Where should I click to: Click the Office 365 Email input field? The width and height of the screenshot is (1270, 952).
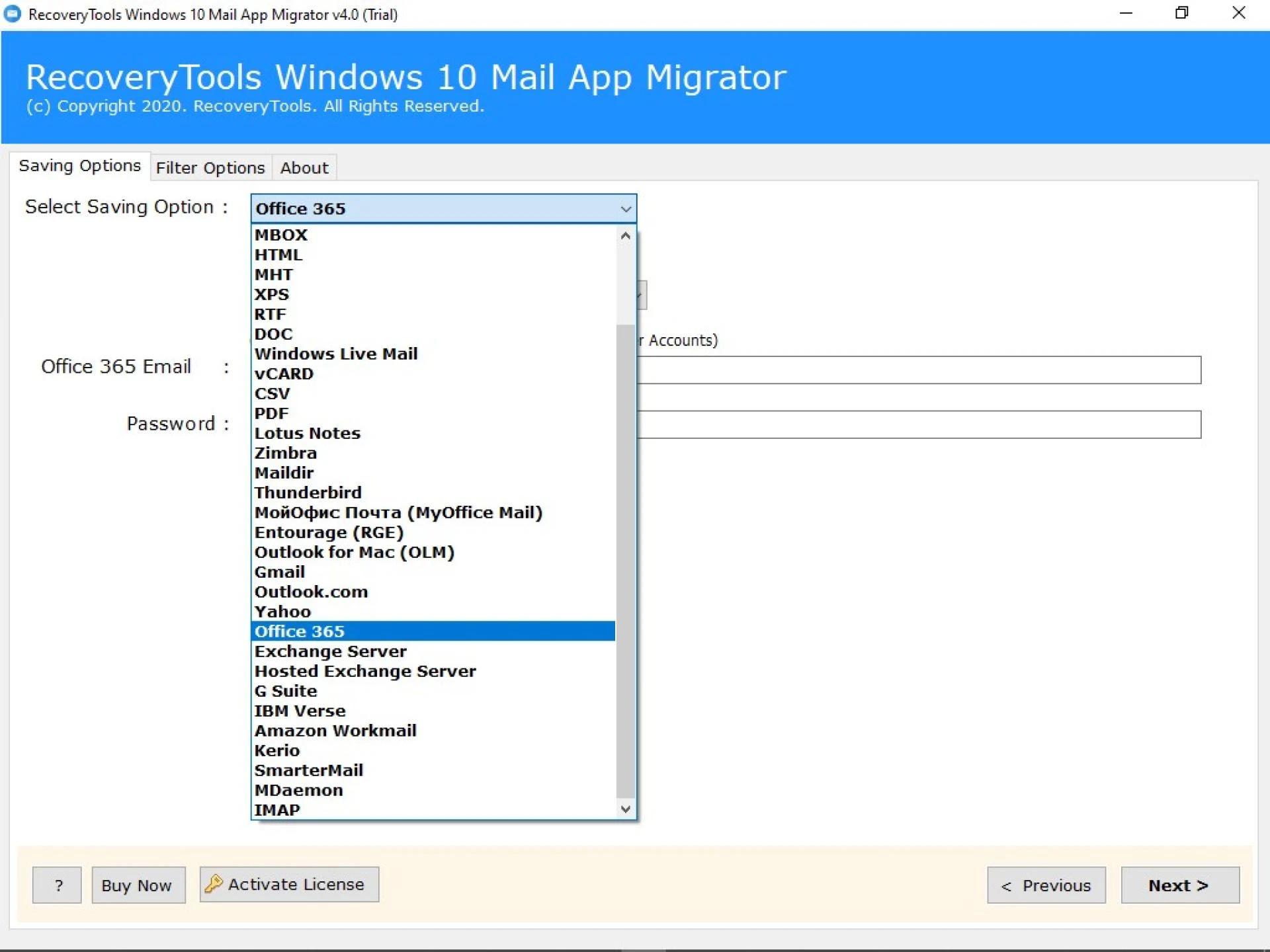(x=918, y=370)
